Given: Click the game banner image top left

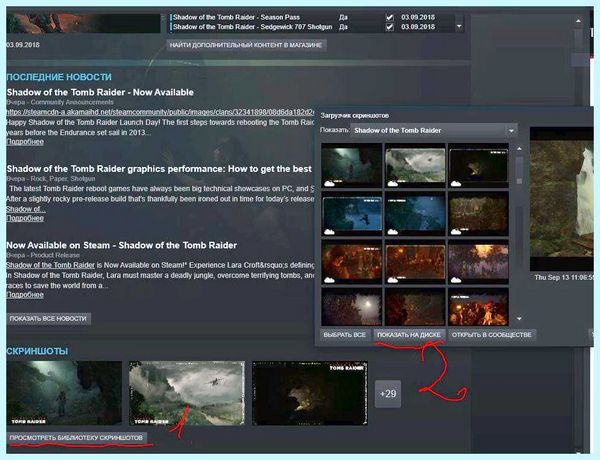Looking at the screenshot, I should coord(83,24).
